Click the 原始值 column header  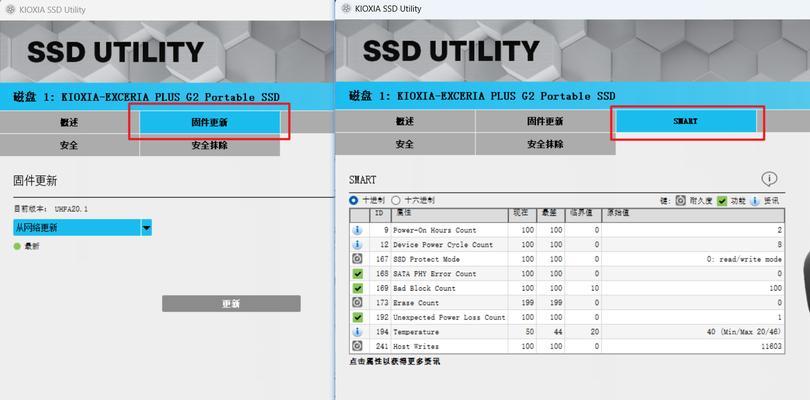pyautogui.click(x=693, y=213)
